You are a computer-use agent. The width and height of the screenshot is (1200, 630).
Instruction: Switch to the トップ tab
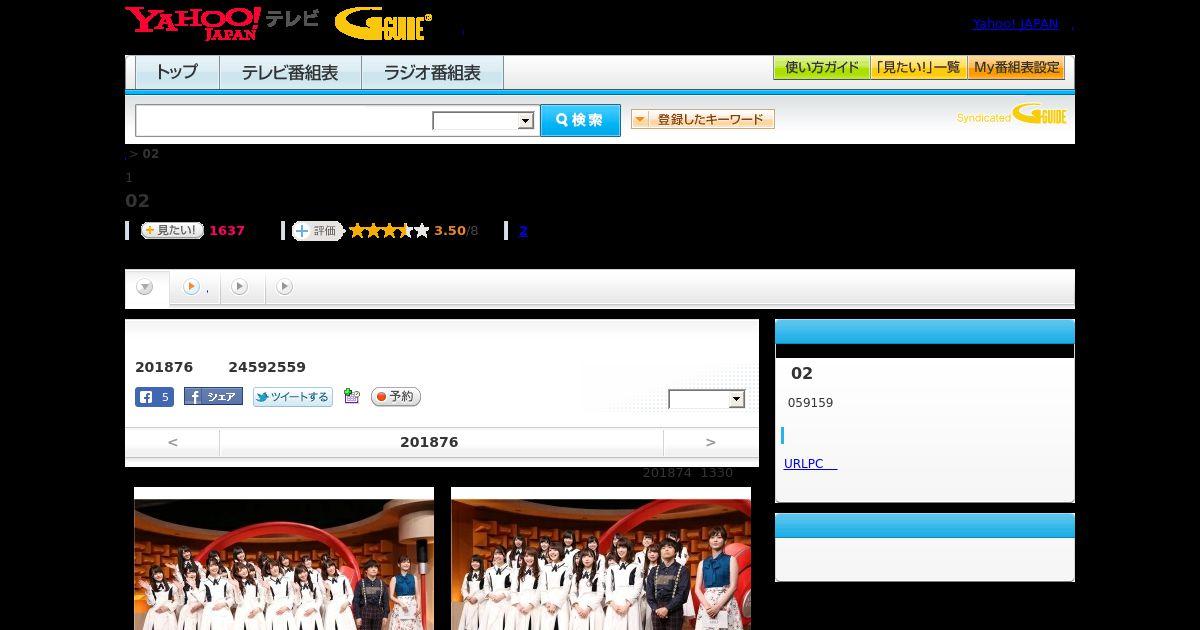[x=177, y=73]
